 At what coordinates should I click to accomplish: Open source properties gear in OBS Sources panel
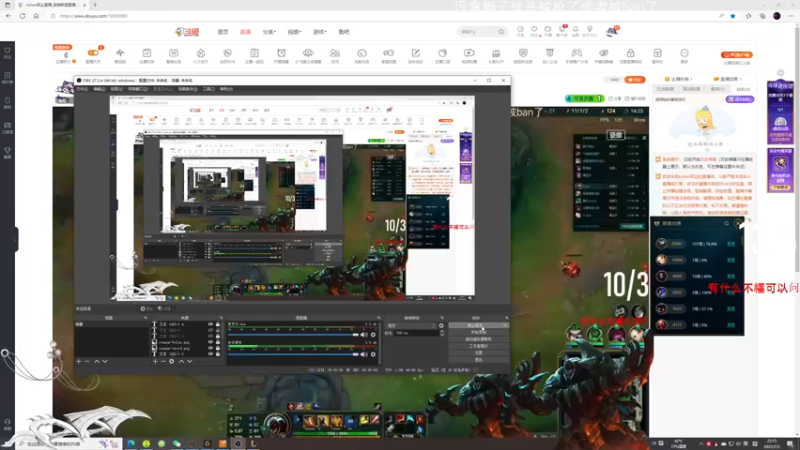pos(171,361)
